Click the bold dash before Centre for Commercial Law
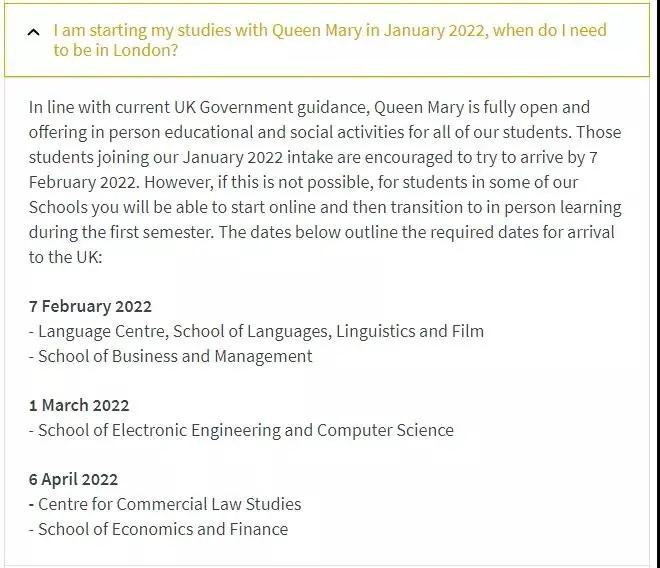This screenshot has width=660, height=568. click(x=32, y=504)
